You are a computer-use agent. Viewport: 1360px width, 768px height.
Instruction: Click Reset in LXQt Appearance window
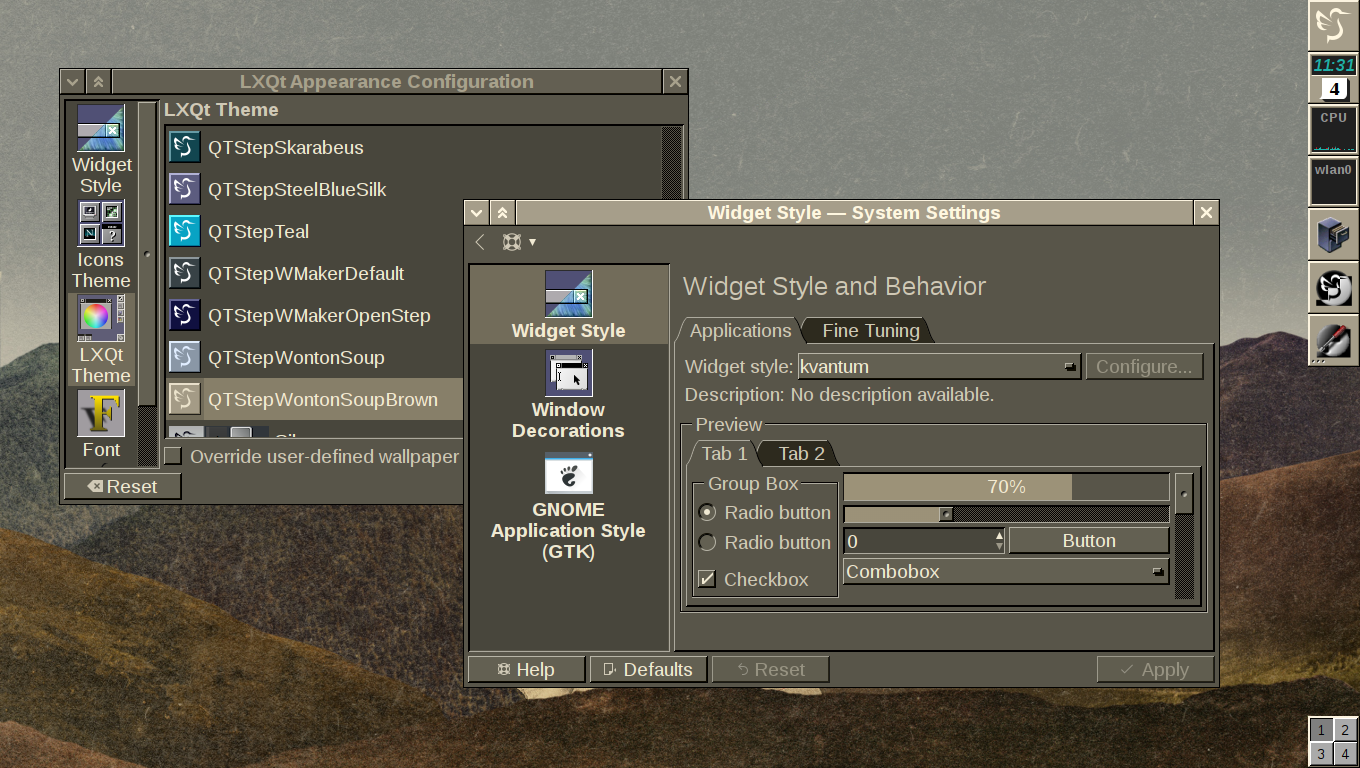point(122,486)
